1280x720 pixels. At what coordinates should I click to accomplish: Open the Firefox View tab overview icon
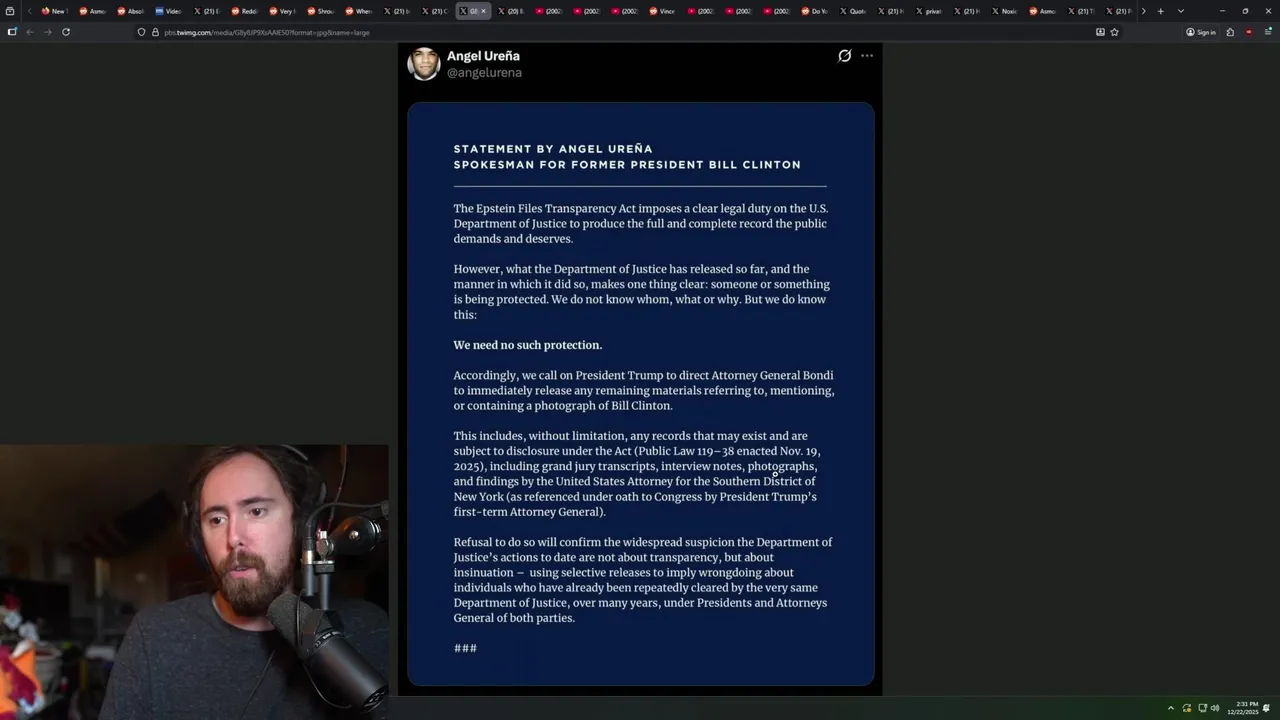coord(10,11)
